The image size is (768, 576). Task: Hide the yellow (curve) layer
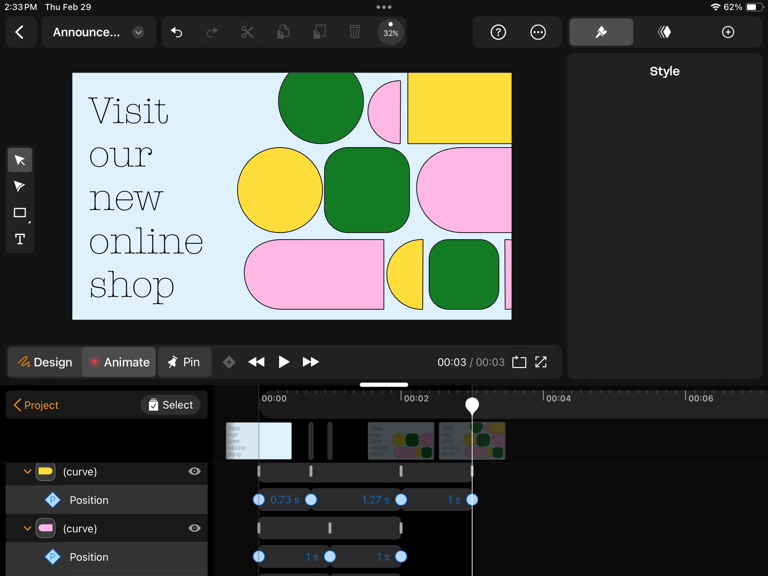194,471
